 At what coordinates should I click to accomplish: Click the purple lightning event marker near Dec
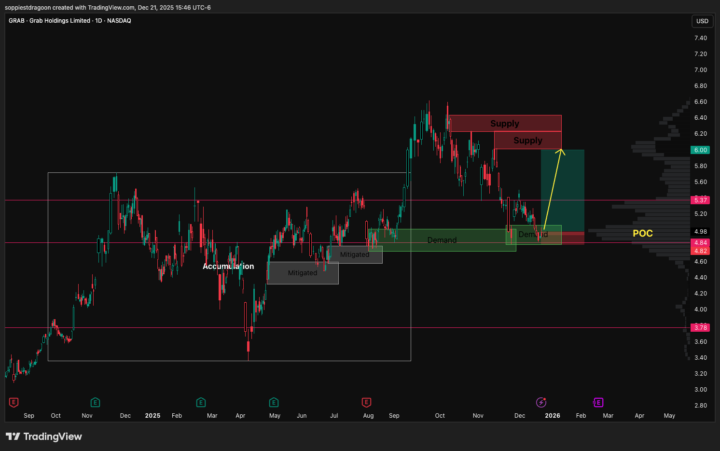pyautogui.click(x=542, y=402)
